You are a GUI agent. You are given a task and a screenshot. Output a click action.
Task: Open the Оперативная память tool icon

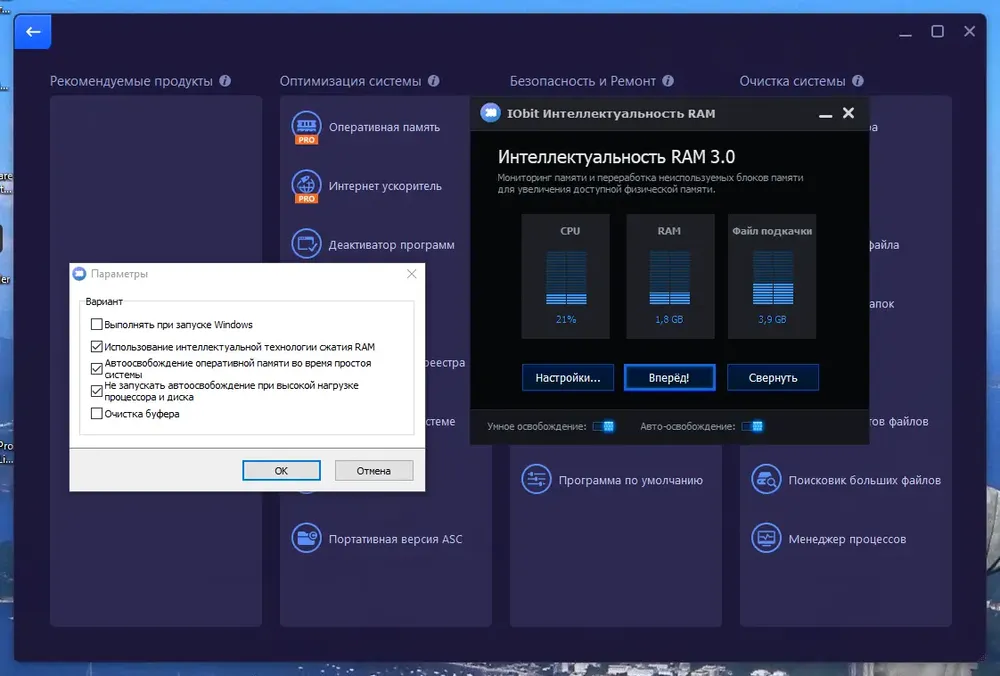[306, 126]
